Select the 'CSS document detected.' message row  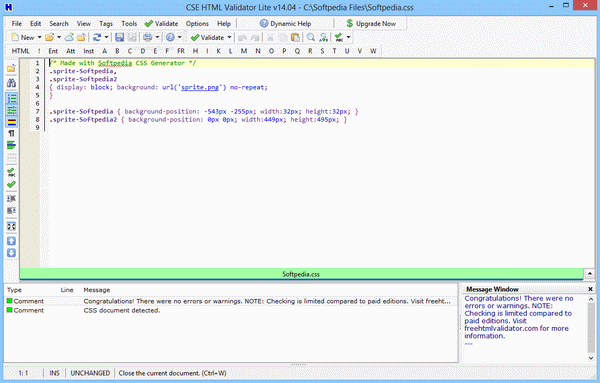click(231, 310)
